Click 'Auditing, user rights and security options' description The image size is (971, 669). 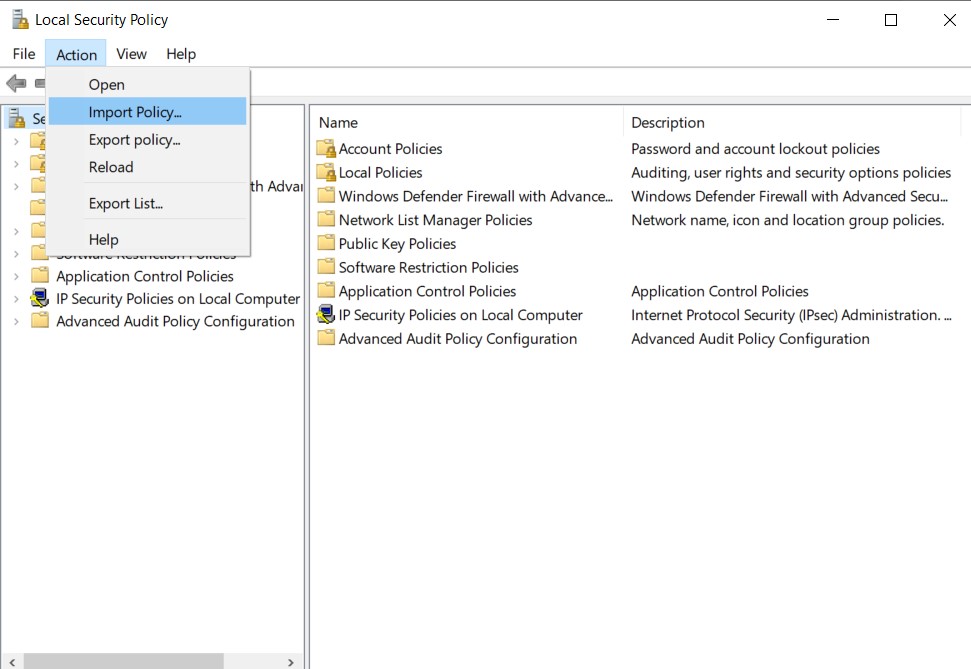coord(791,172)
